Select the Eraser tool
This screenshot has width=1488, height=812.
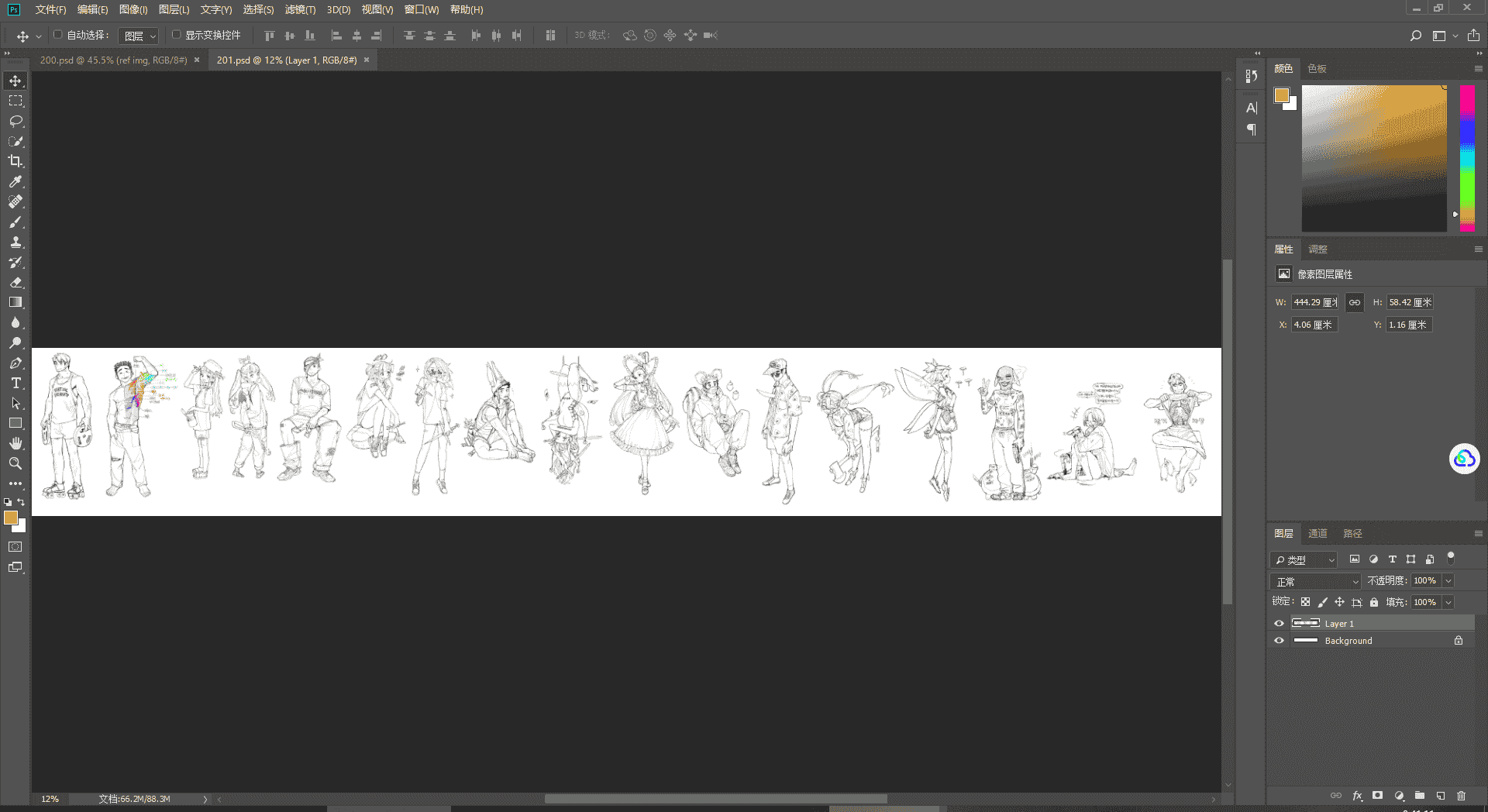(x=15, y=282)
